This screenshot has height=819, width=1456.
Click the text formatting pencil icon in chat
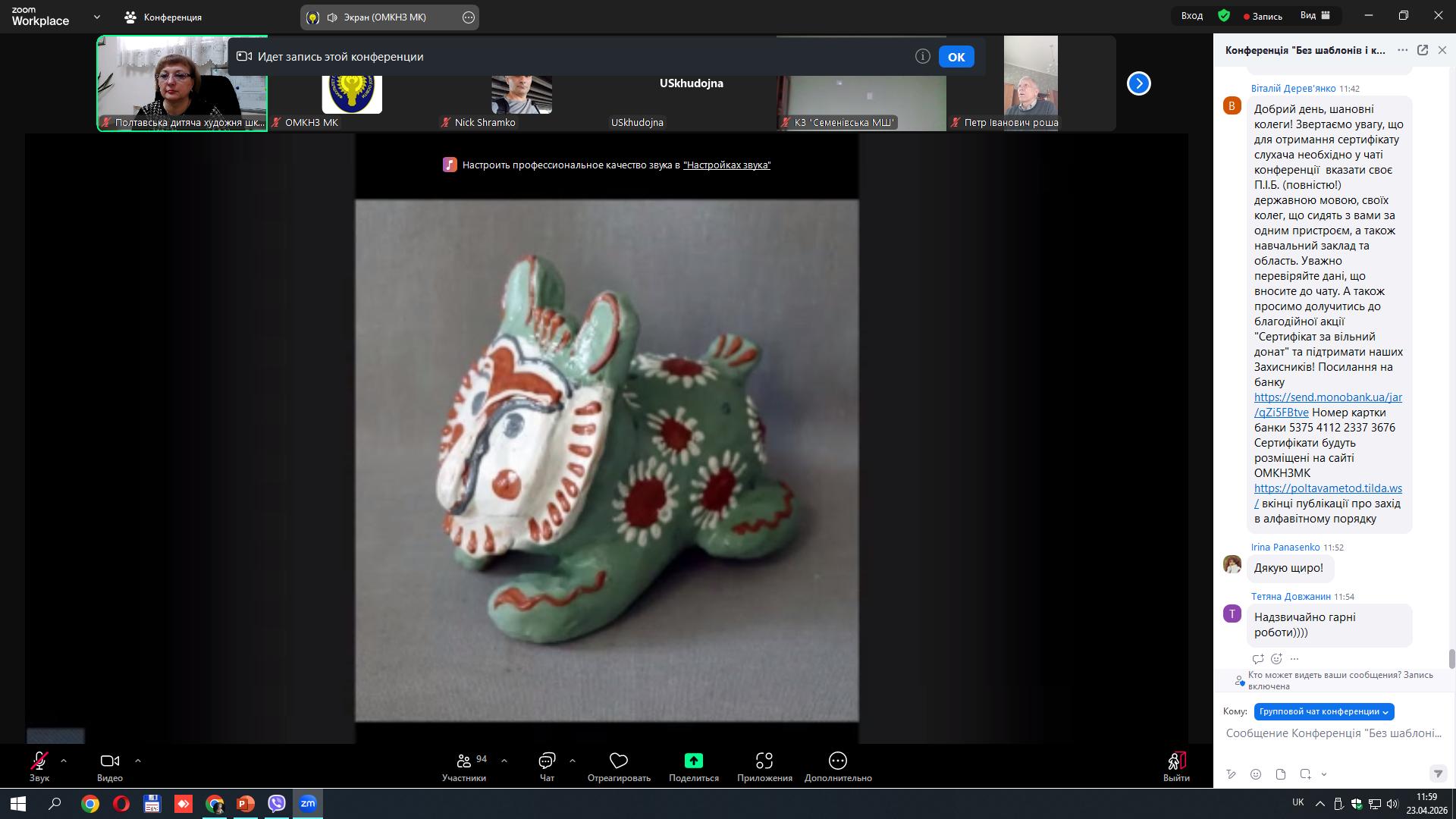pyautogui.click(x=1231, y=774)
